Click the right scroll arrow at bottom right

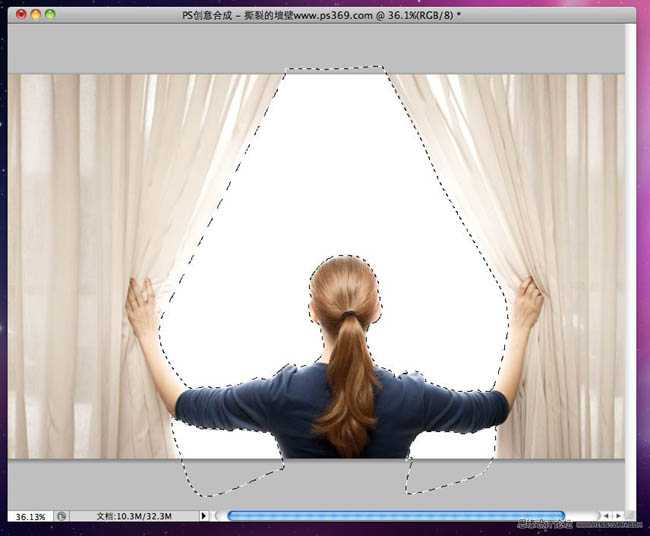pyautogui.click(x=619, y=516)
